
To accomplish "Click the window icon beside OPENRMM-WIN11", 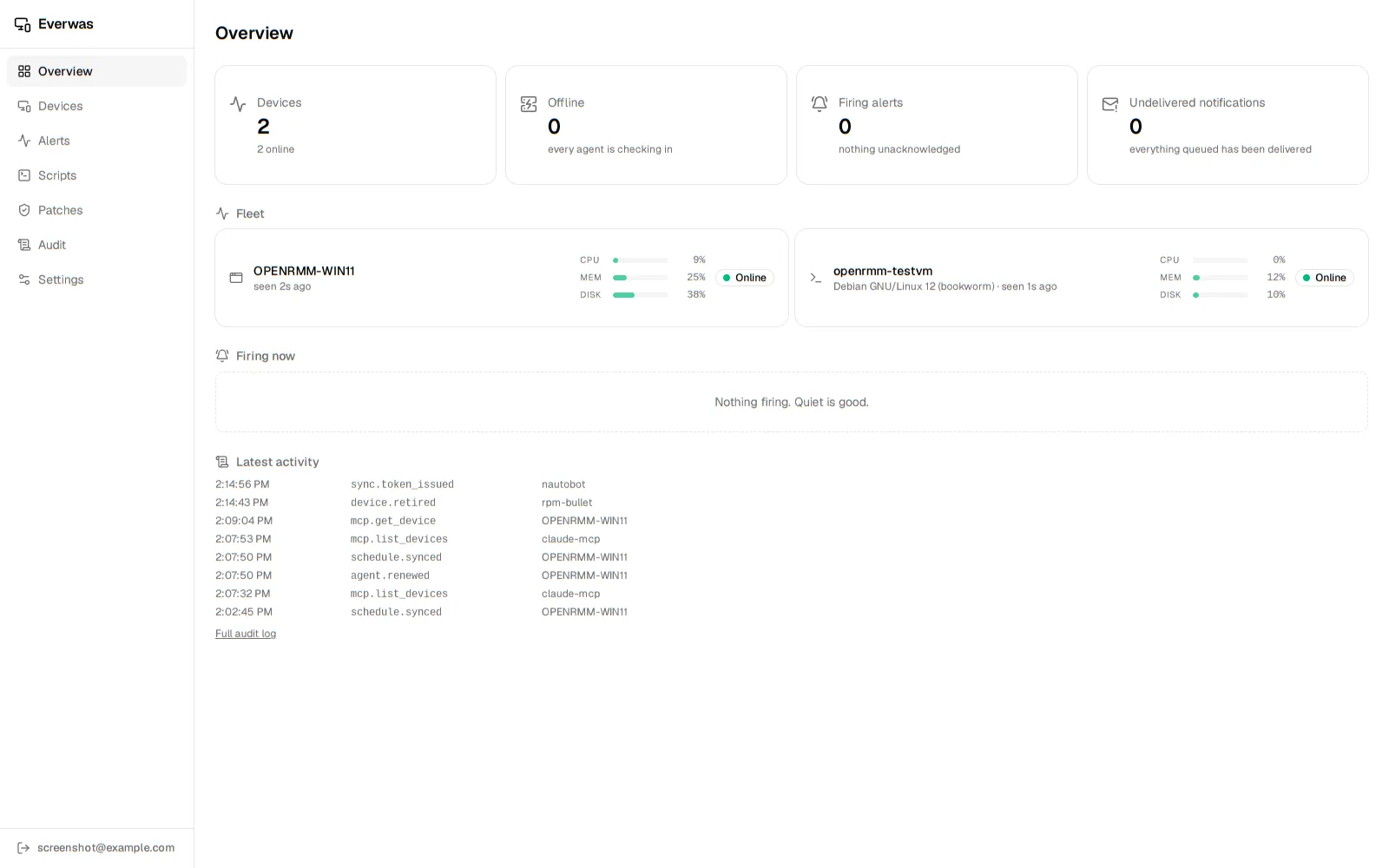I will [236, 278].
